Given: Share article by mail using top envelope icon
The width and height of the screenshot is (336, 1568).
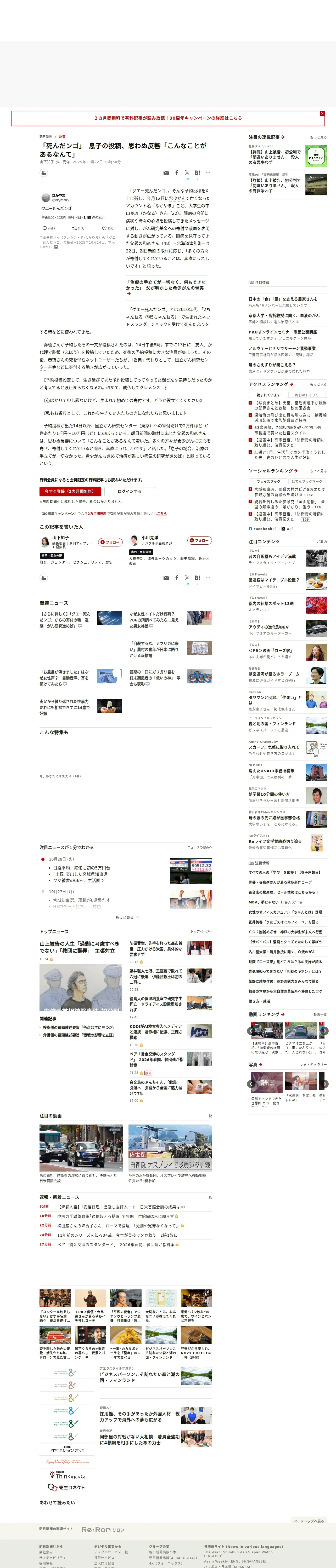Looking at the screenshot, I should click(x=166, y=173).
